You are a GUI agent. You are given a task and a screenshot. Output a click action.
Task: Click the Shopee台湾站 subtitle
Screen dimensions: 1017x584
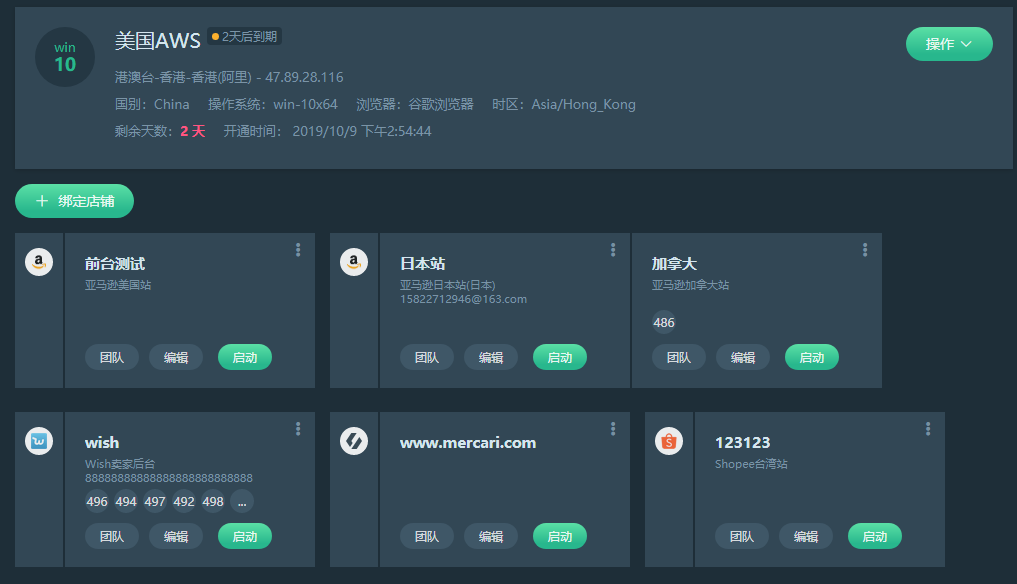(751, 464)
